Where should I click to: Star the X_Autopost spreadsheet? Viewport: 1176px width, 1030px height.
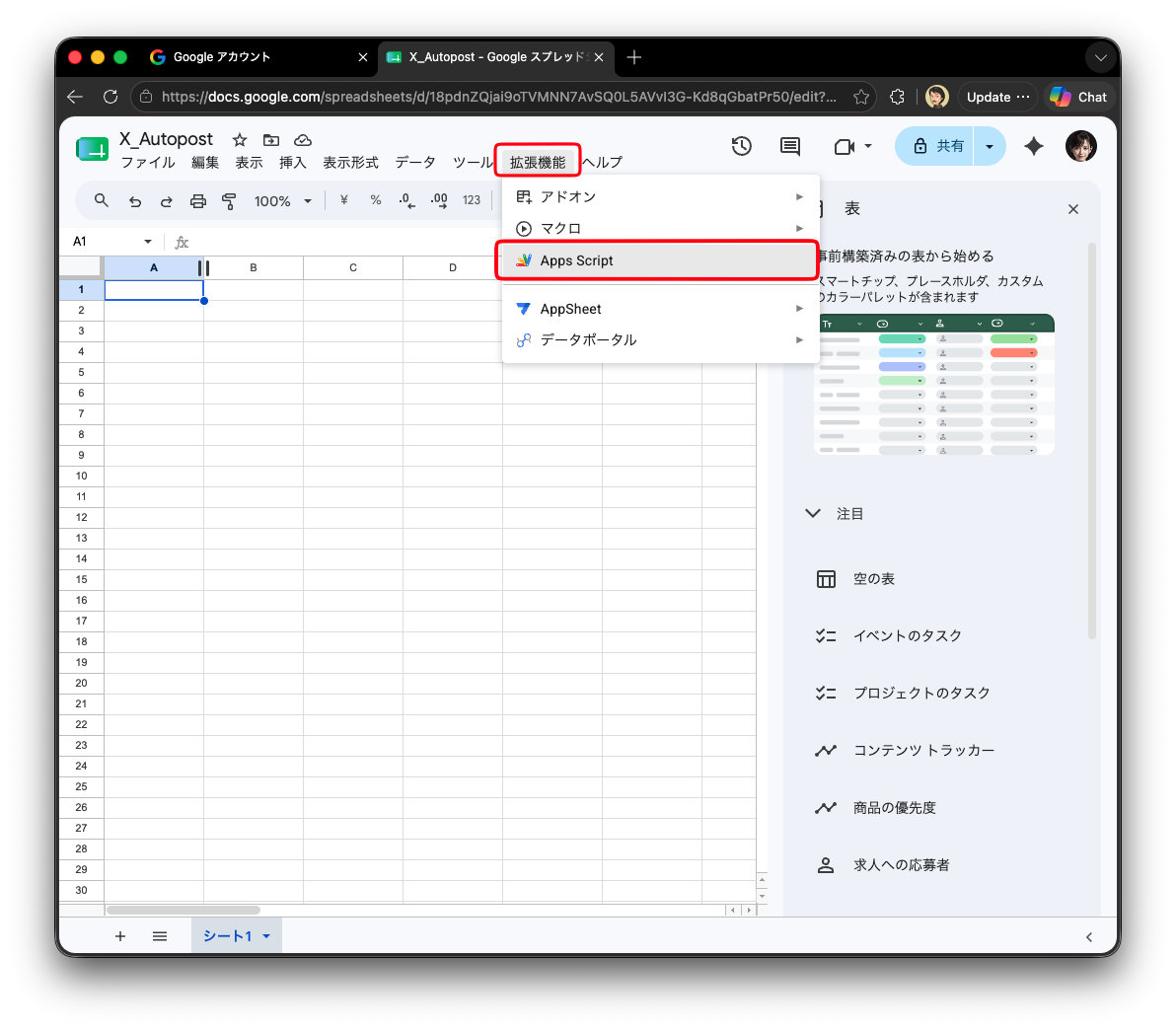240,140
